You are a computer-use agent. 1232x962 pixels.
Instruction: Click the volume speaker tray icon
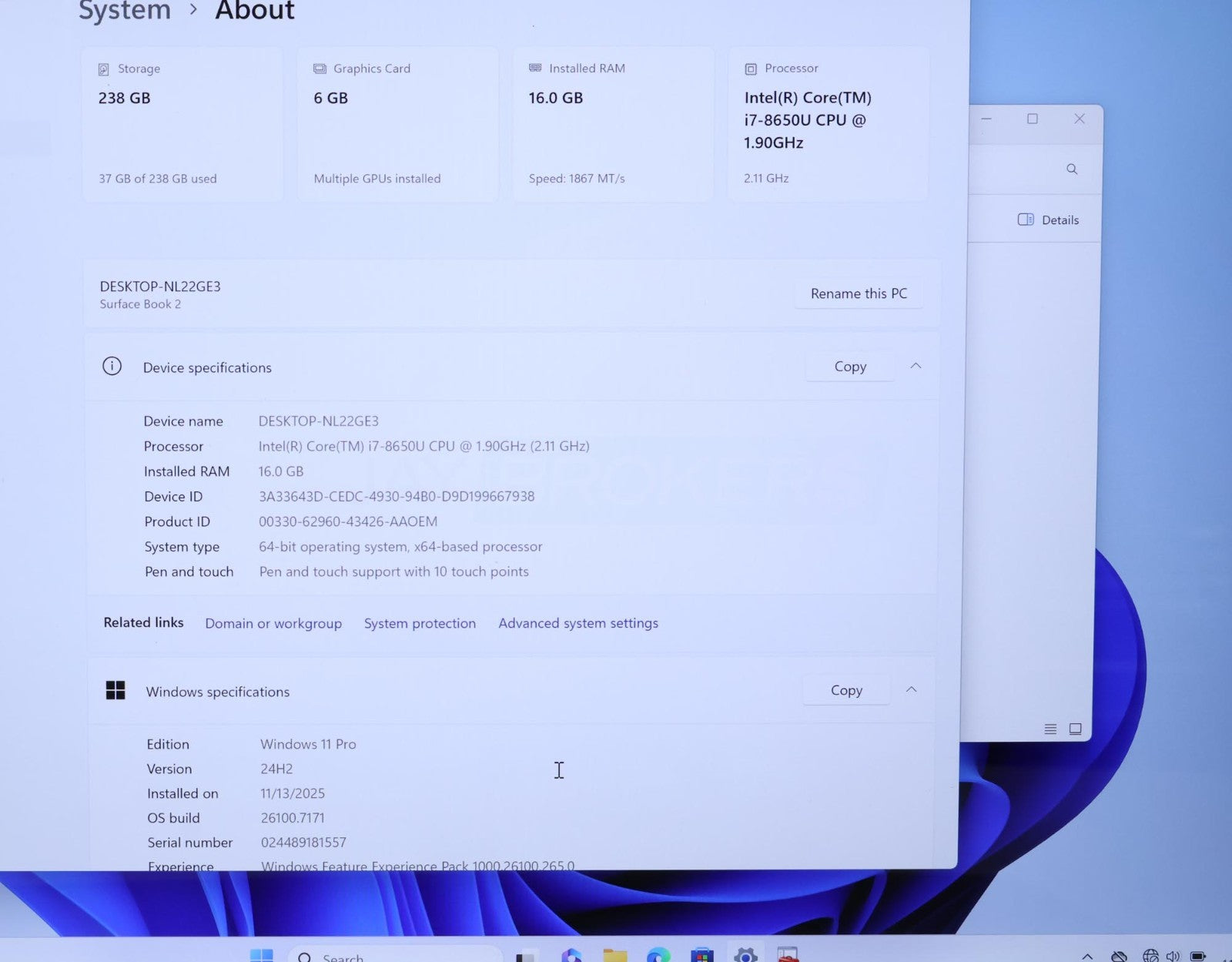pos(1173,956)
